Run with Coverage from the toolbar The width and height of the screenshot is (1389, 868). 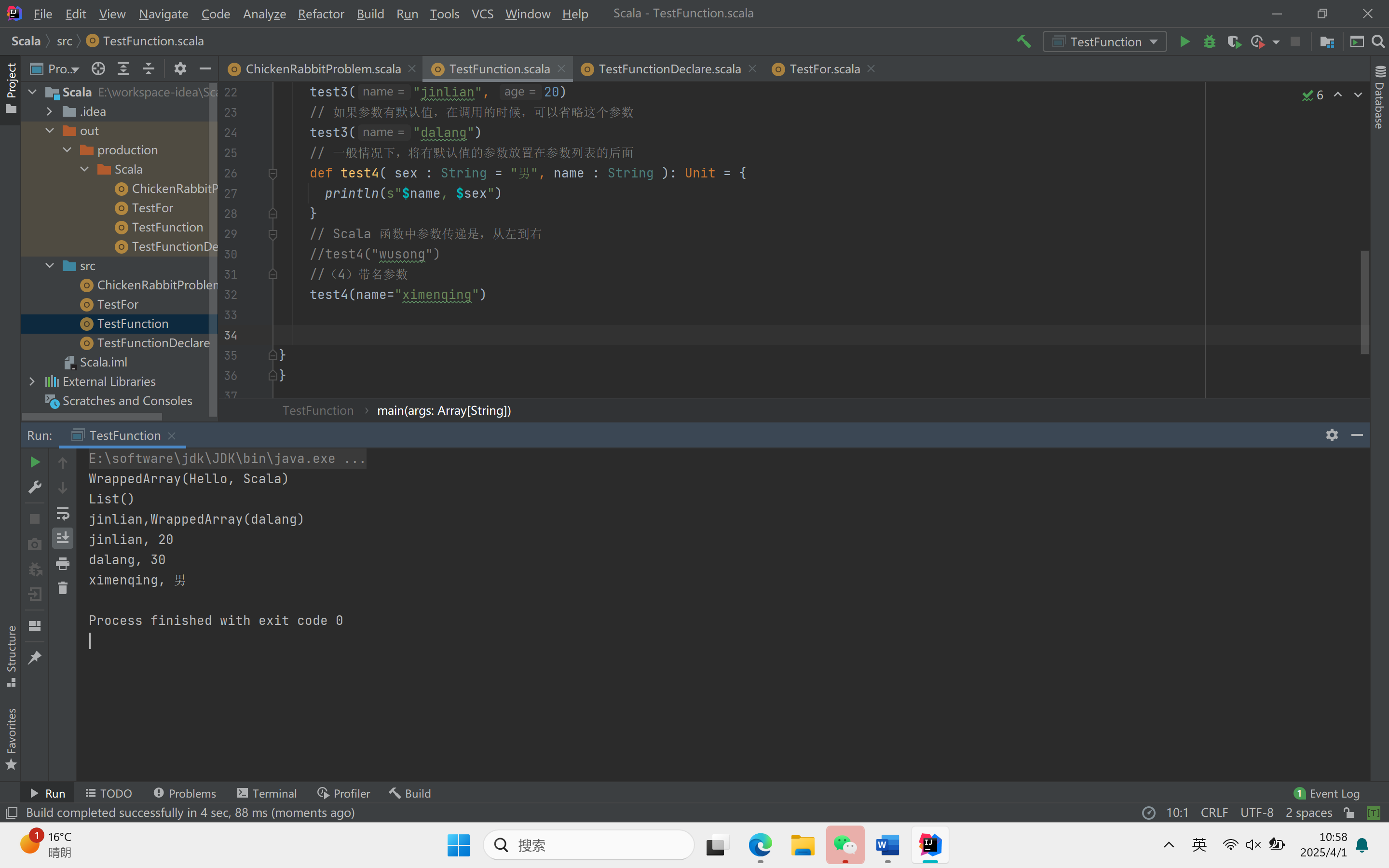1233,41
